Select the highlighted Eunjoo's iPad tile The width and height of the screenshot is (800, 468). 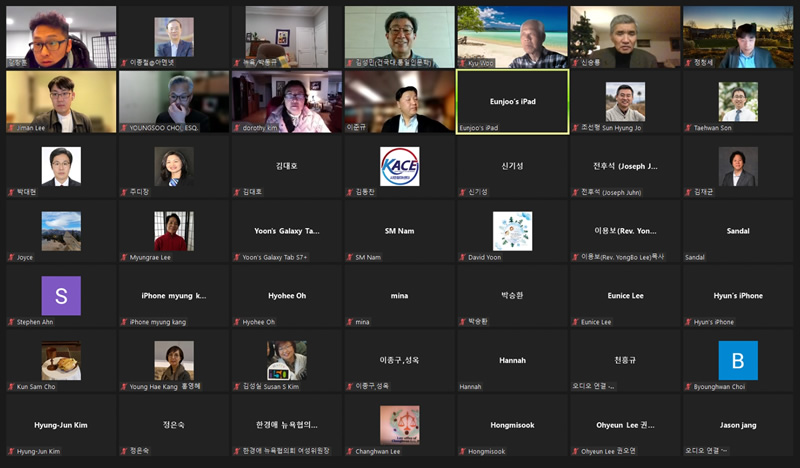click(512, 101)
